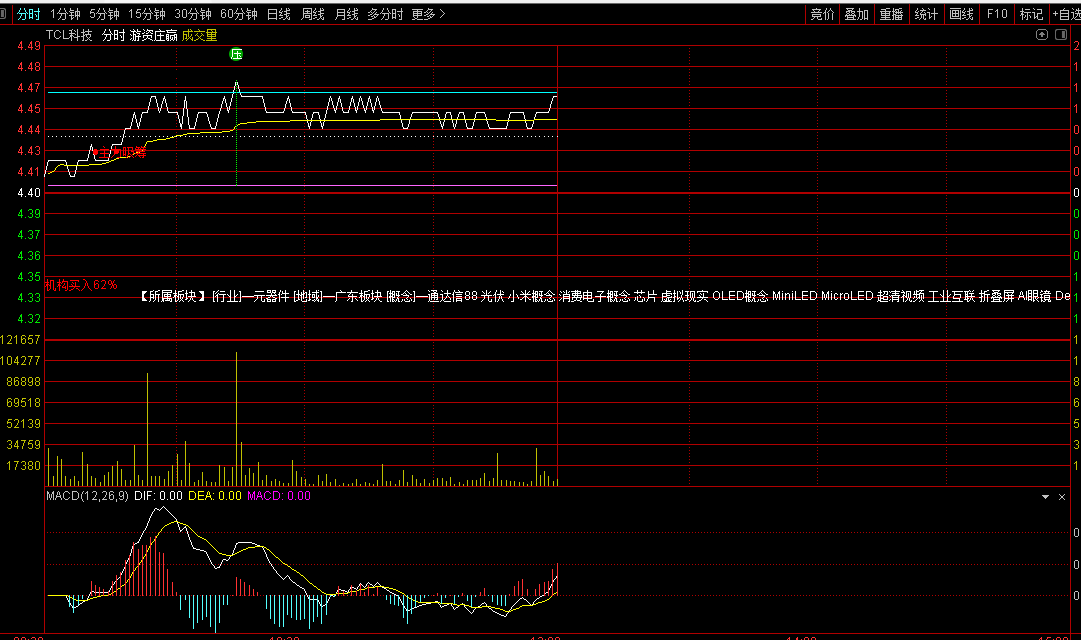Image resolution: width=1081 pixels, height=640 pixels.
Task: Open the MACD panel dropdown arrow
Action: click(1046, 496)
